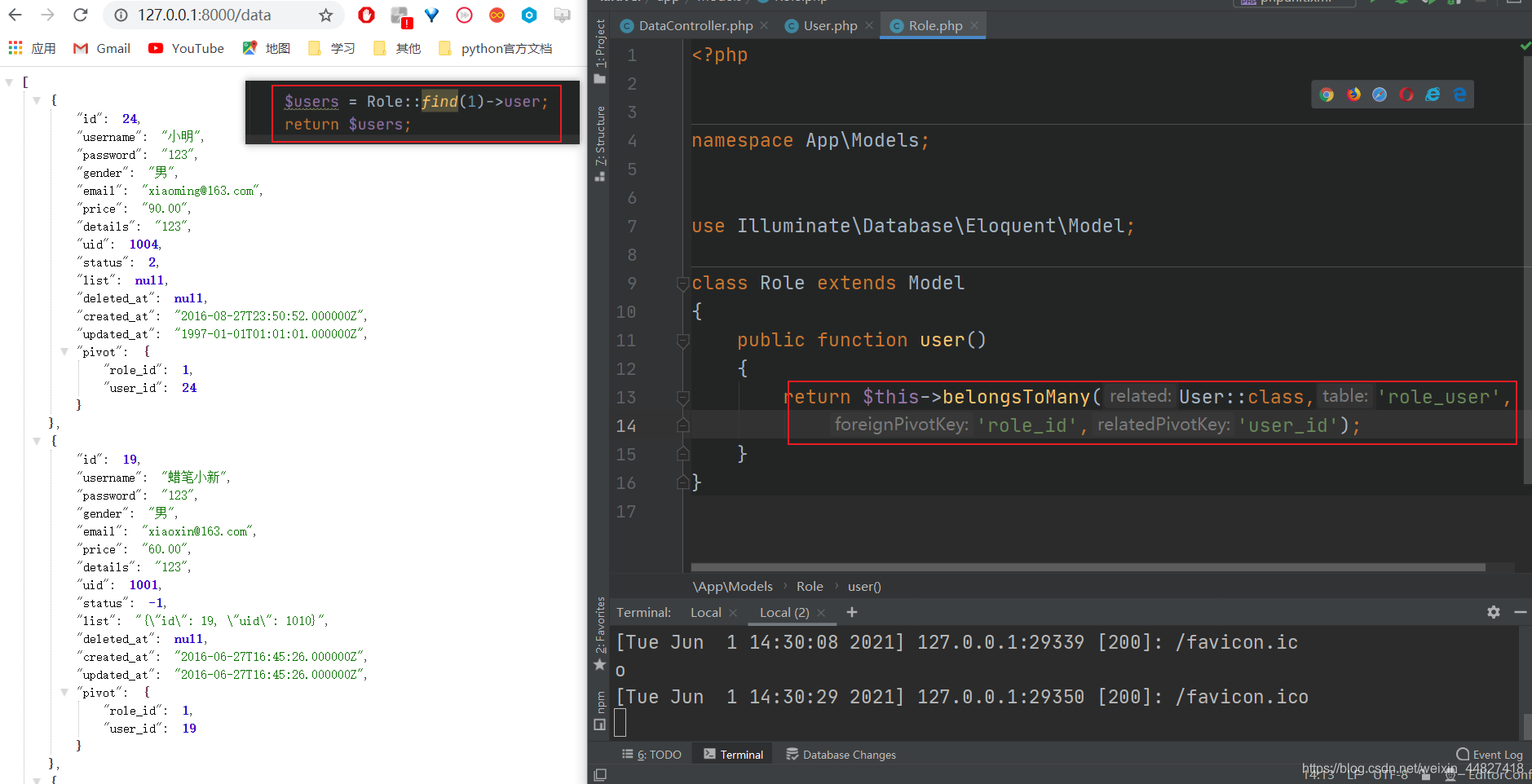Open the TODO tool window tab
Image resolution: width=1532 pixels, height=784 pixels.
651,755
